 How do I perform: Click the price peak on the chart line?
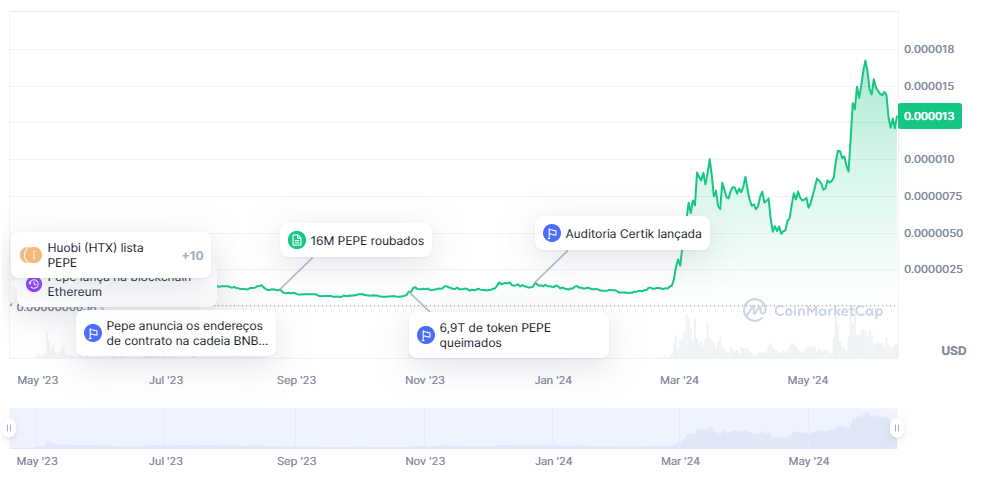click(x=865, y=61)
